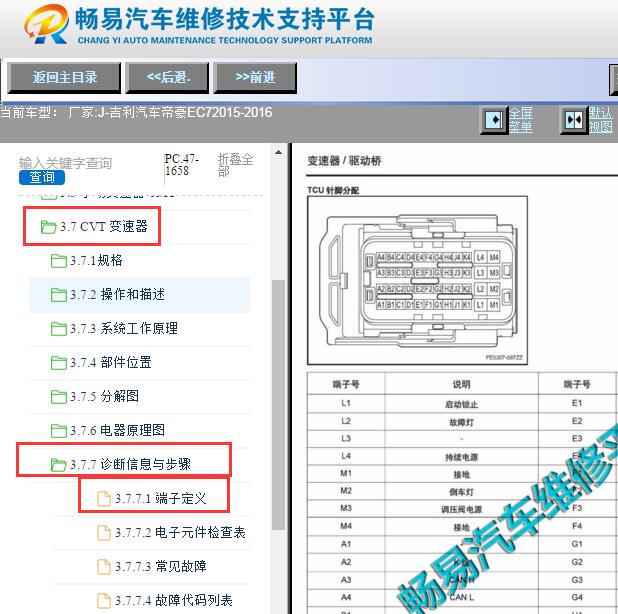Click the 说明 column header
Screen dimensions: 618x614
coord(462,384)
